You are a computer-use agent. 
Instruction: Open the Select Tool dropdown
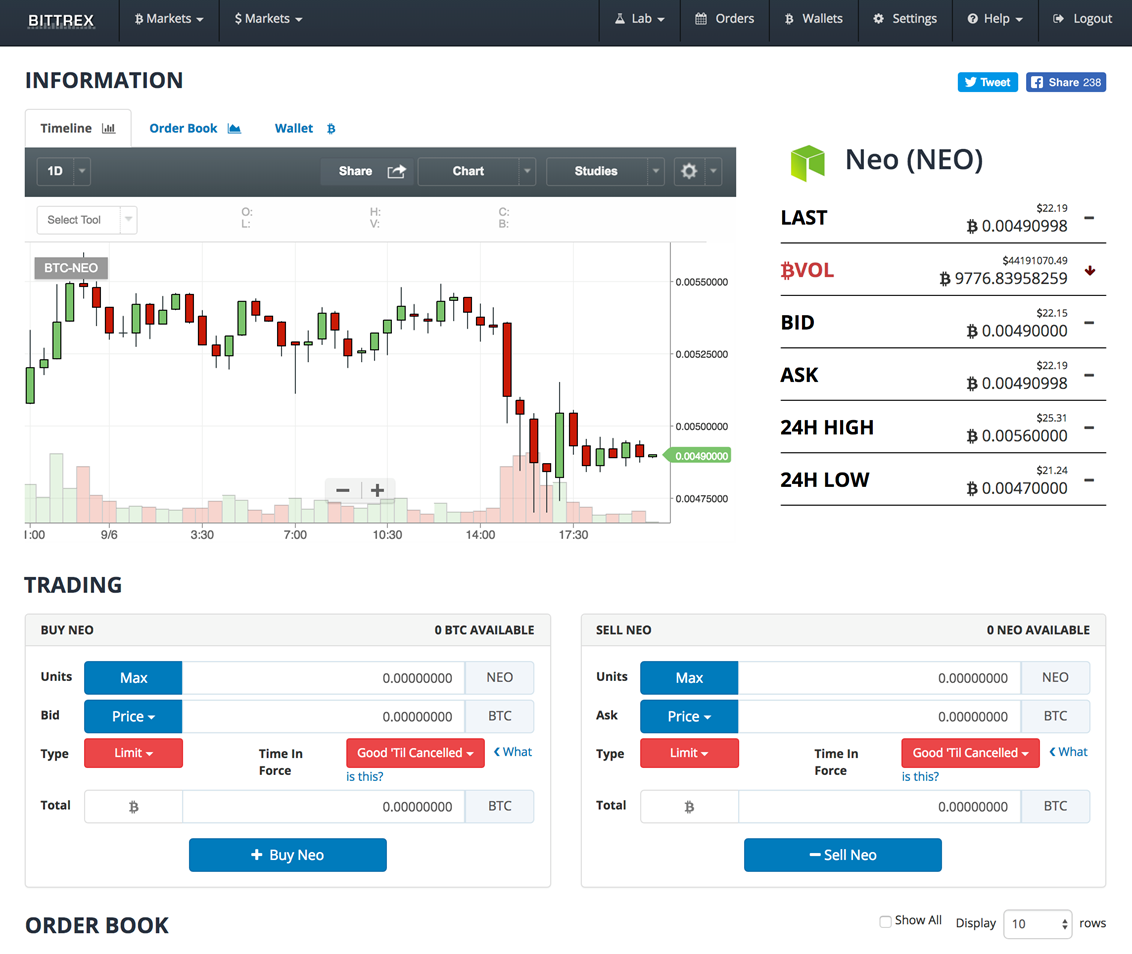[x=87, y=220]
